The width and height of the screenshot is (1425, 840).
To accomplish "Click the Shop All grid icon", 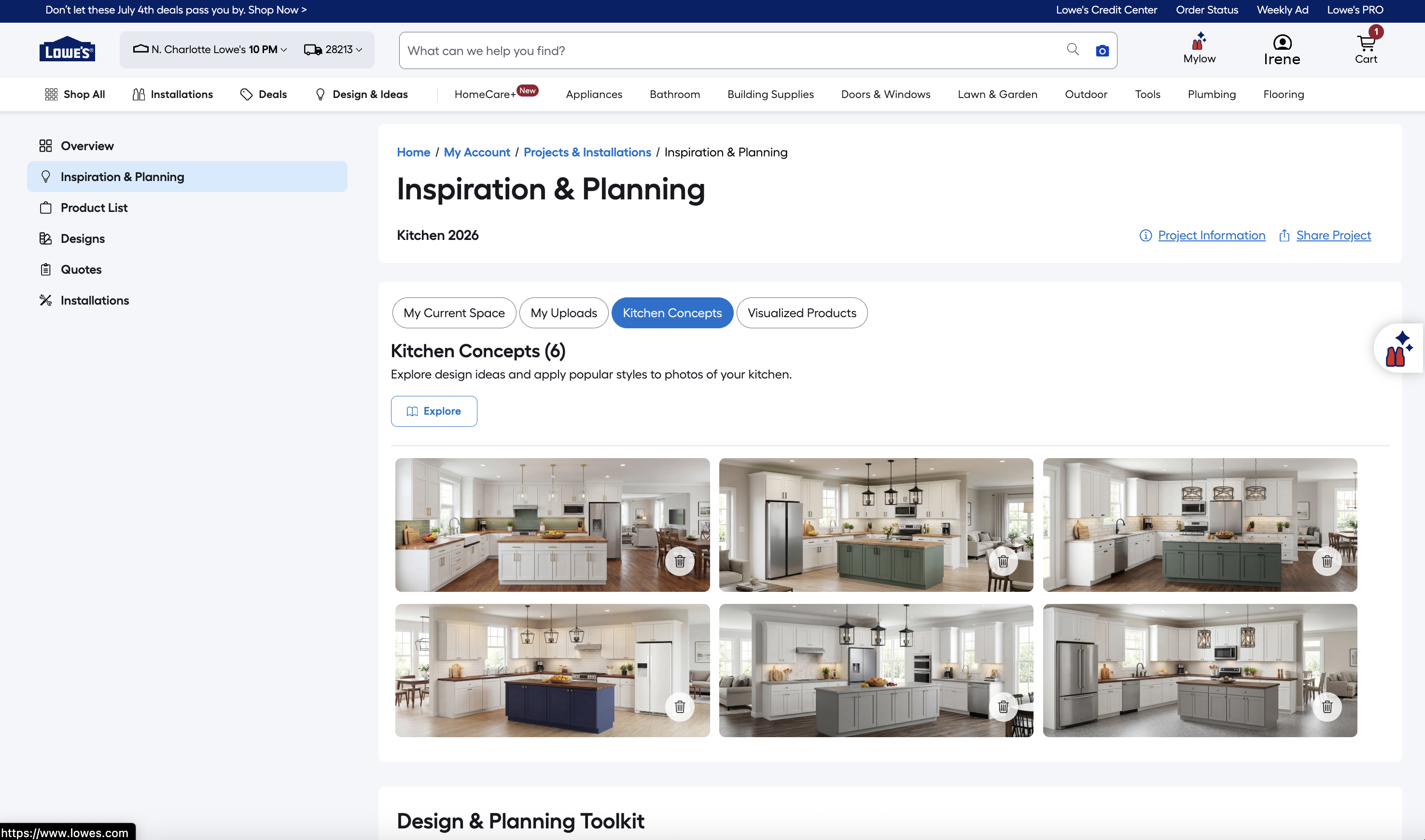I will coord(52,95).
